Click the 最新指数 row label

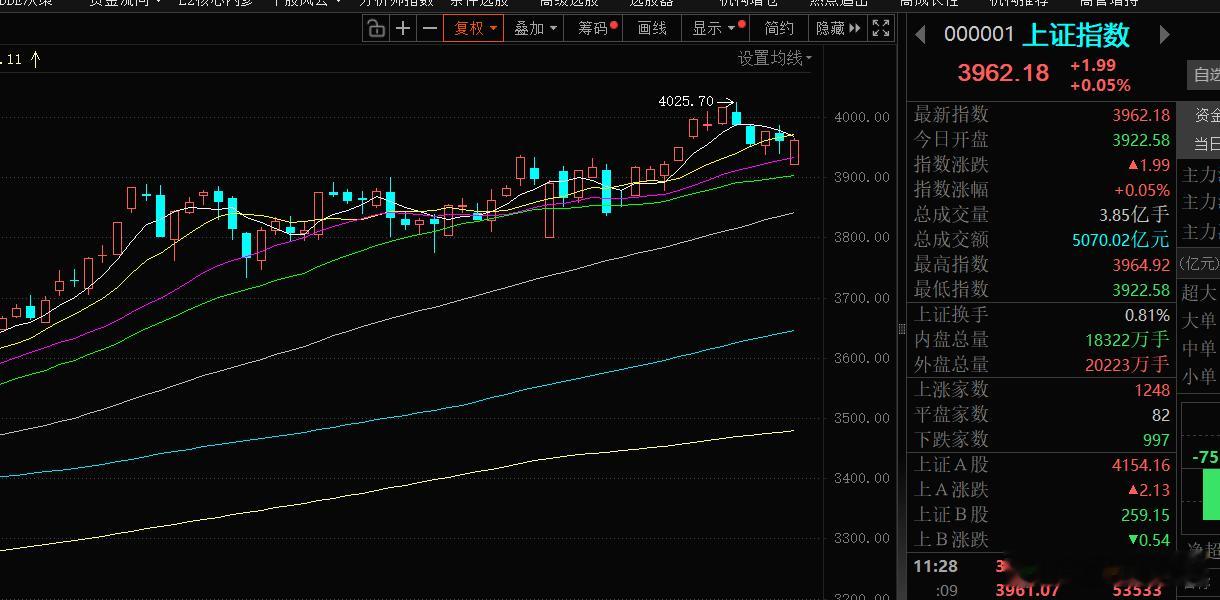951,115
